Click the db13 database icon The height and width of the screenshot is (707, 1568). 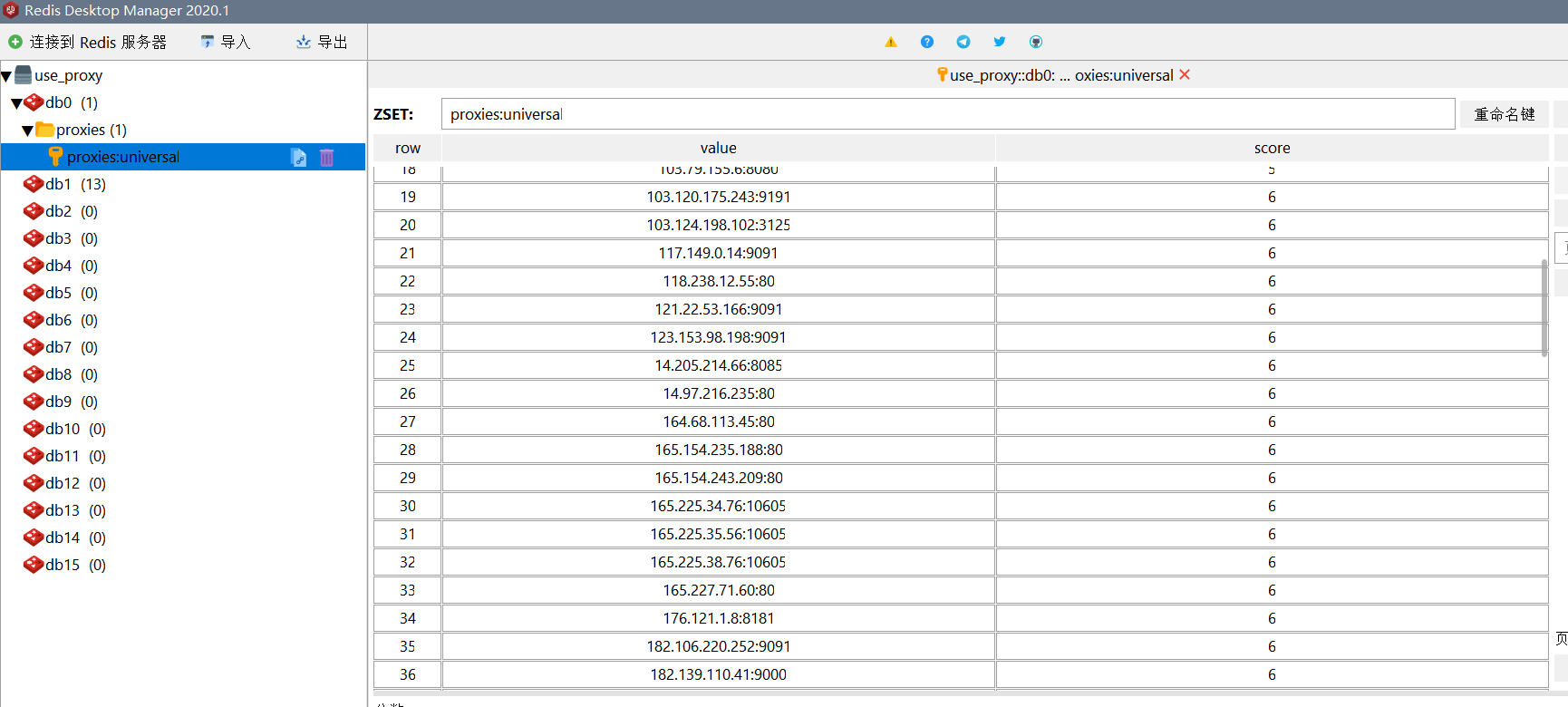34,510
